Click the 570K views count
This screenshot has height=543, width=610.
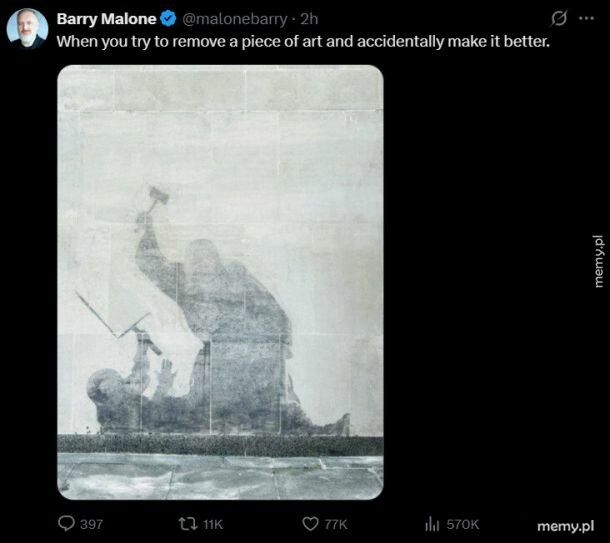point(462,524)
